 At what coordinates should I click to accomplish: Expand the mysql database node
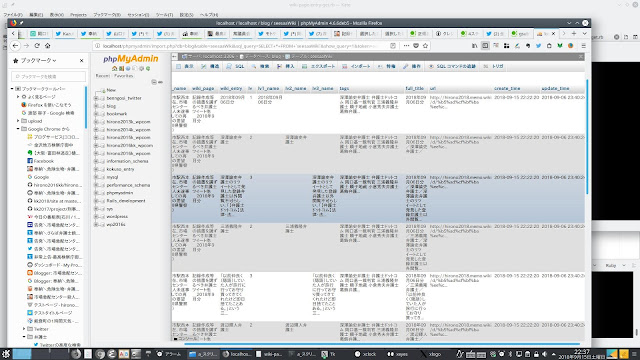click(96, 177)
